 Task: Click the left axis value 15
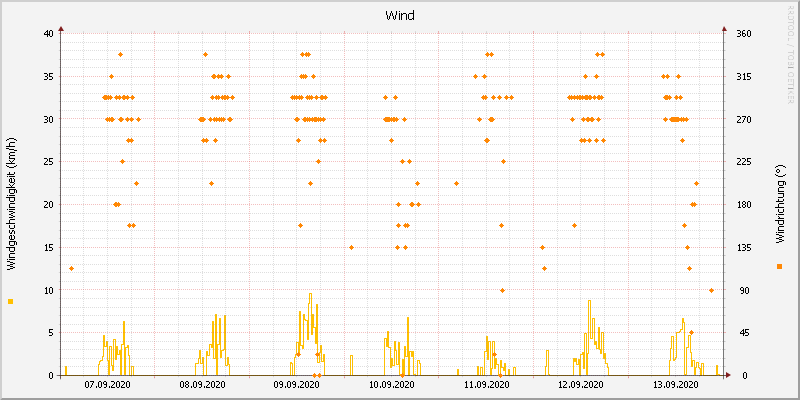click(48, 247)
